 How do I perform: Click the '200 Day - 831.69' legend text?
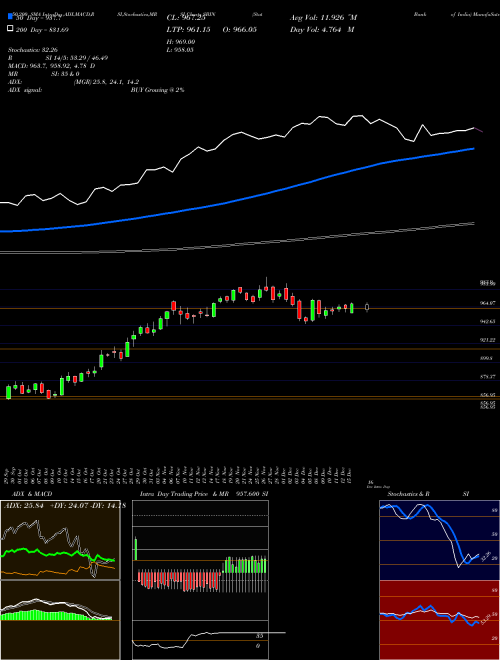click(x=43, y=30)
